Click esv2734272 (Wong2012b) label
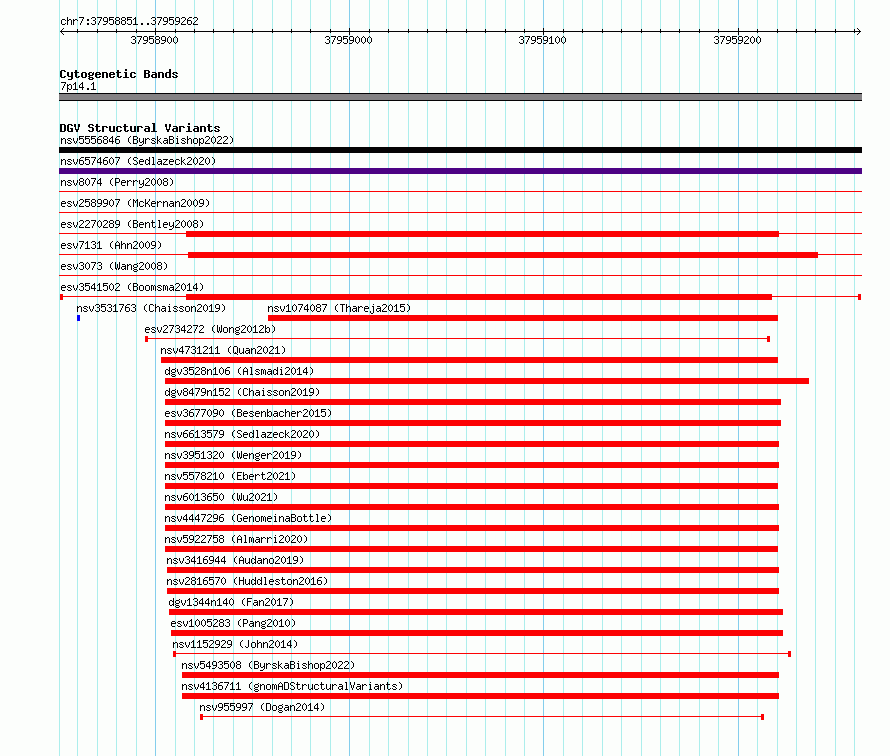 210,329
